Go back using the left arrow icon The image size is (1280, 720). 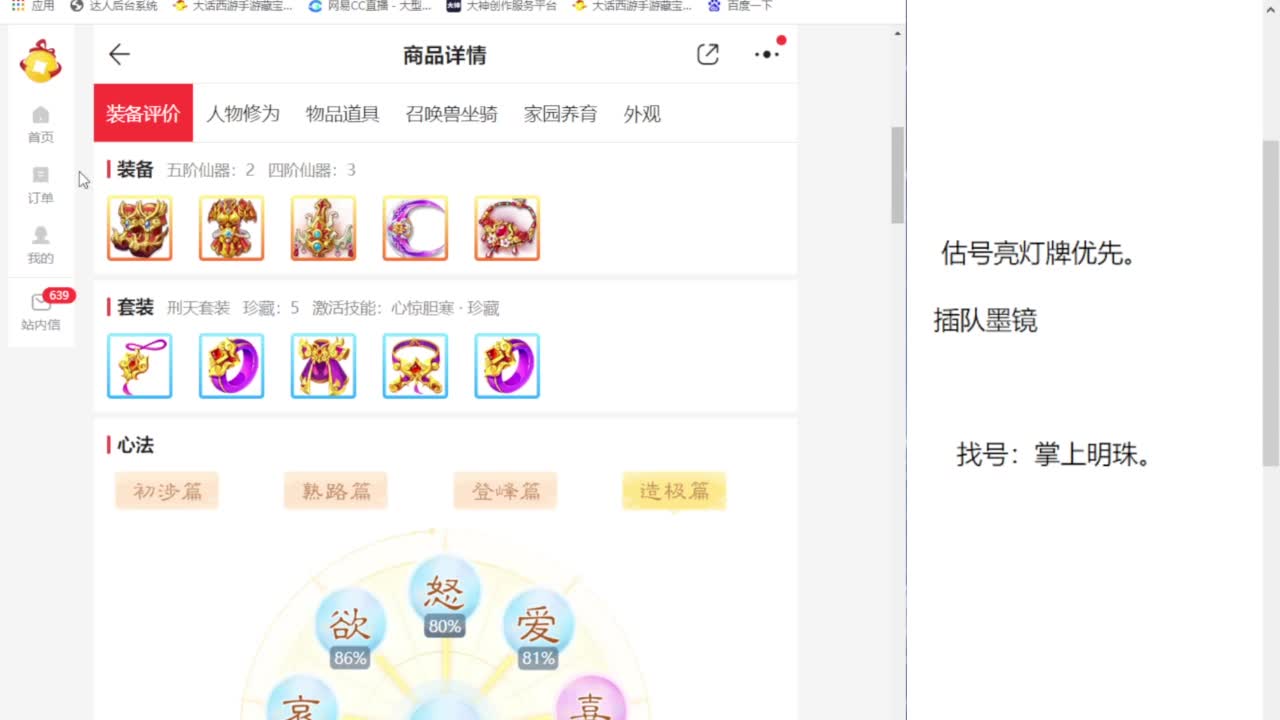click(119, 54)
